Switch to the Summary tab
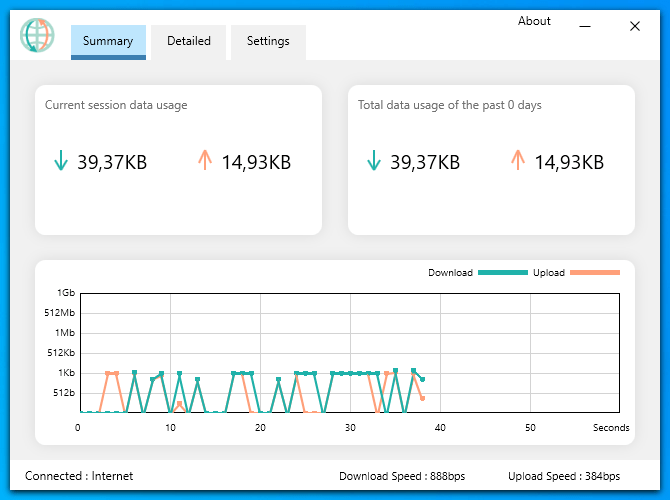Image resolution: width=670 pixels, height=500 pixels. [x=108, y=41]
